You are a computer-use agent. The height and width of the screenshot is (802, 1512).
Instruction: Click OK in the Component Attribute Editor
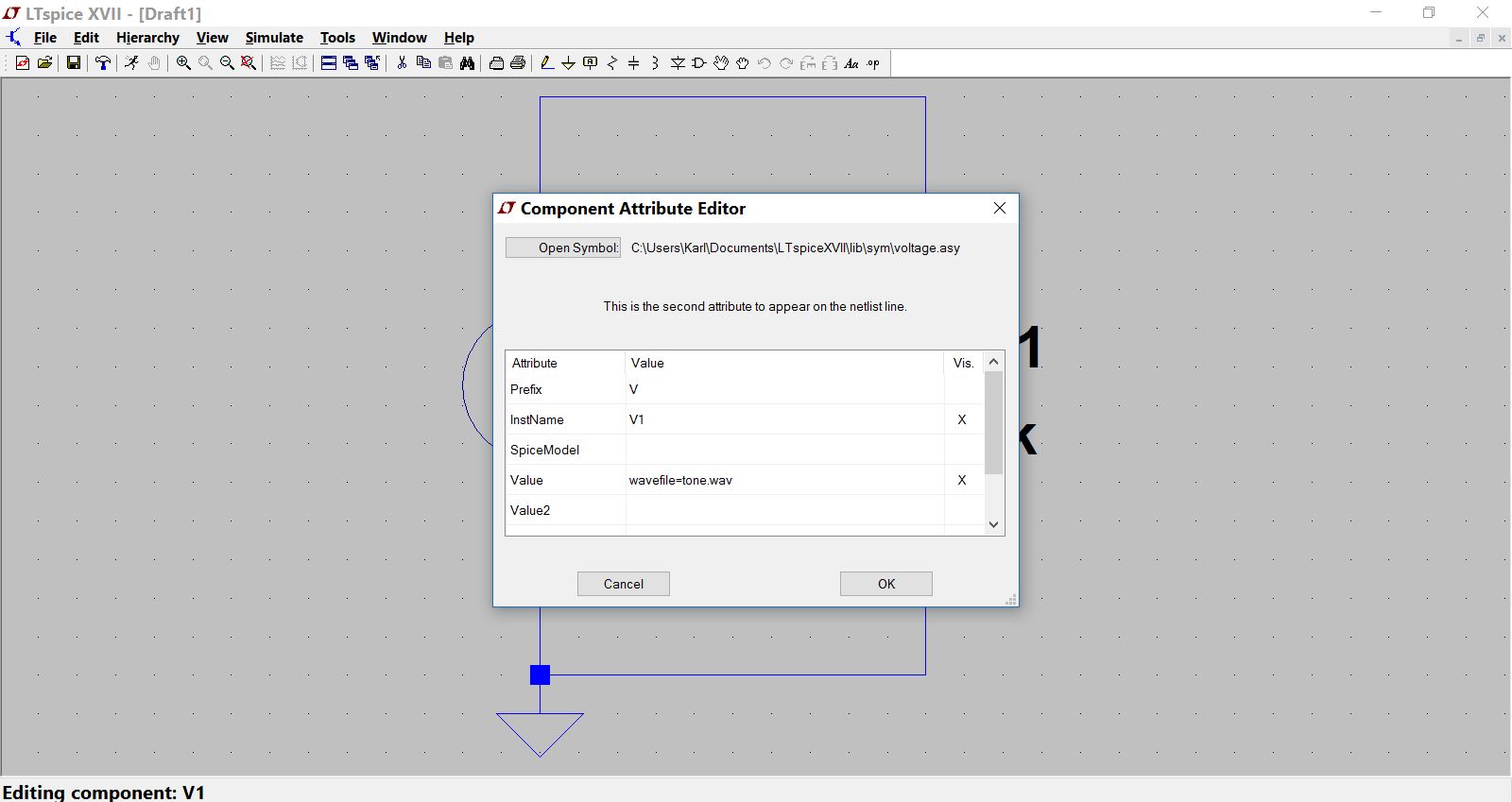pyautogui.click(x=886, y=584)
